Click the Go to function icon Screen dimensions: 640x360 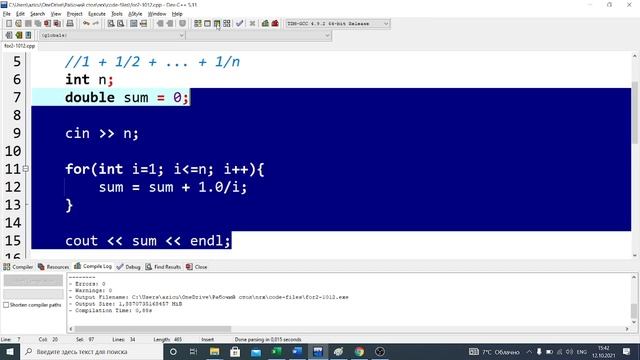coord(133,24)
